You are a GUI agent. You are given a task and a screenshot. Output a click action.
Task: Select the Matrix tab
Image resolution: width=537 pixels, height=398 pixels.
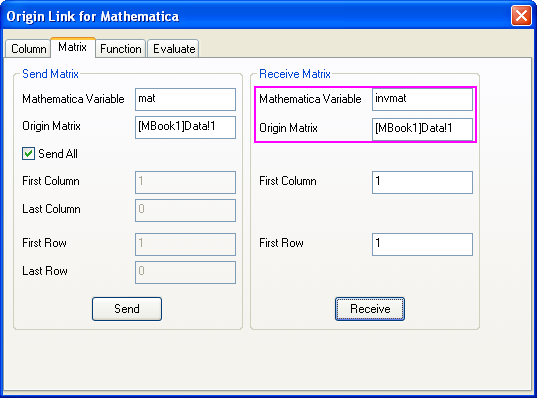(x=73, y=47)
